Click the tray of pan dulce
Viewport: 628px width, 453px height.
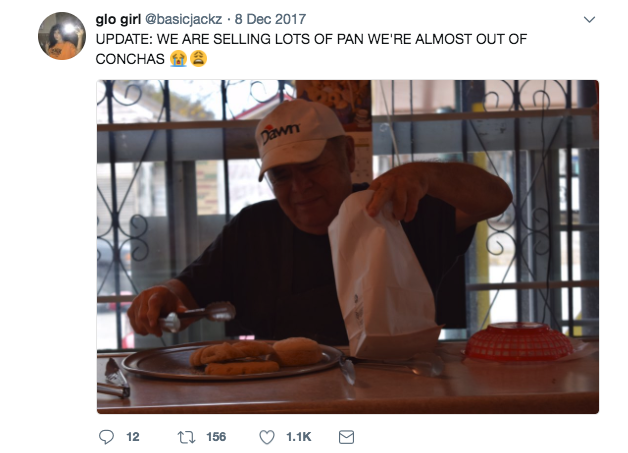pyautogui.click(x=232, y=360)
